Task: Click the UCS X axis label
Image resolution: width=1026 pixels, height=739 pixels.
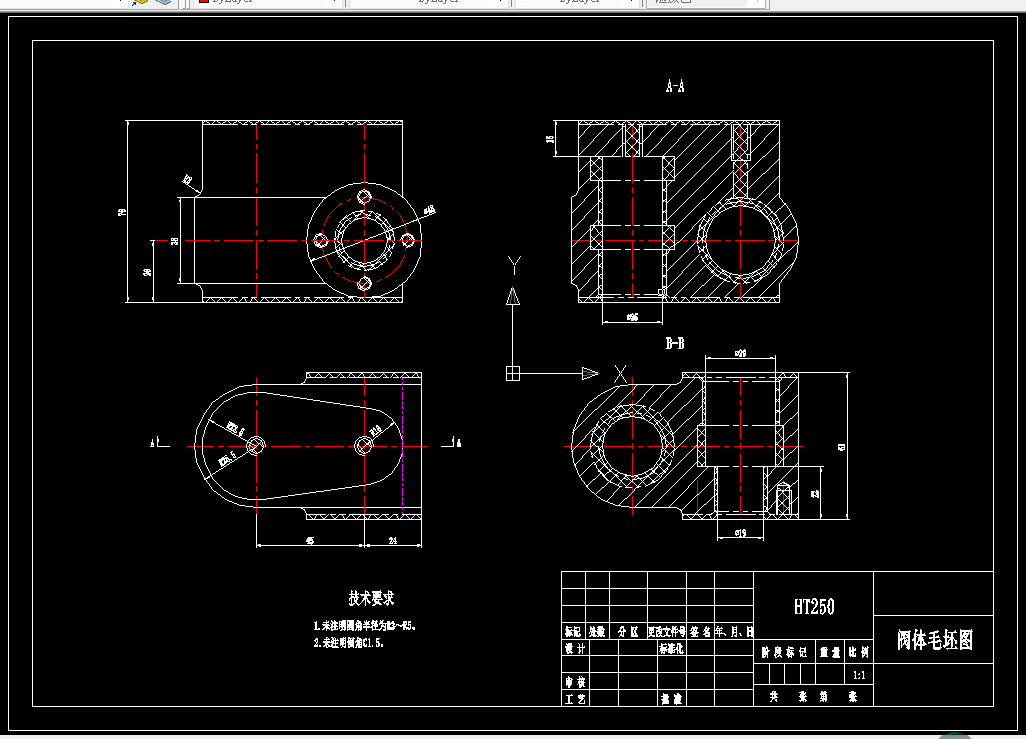Action: (x=620, y=374)
